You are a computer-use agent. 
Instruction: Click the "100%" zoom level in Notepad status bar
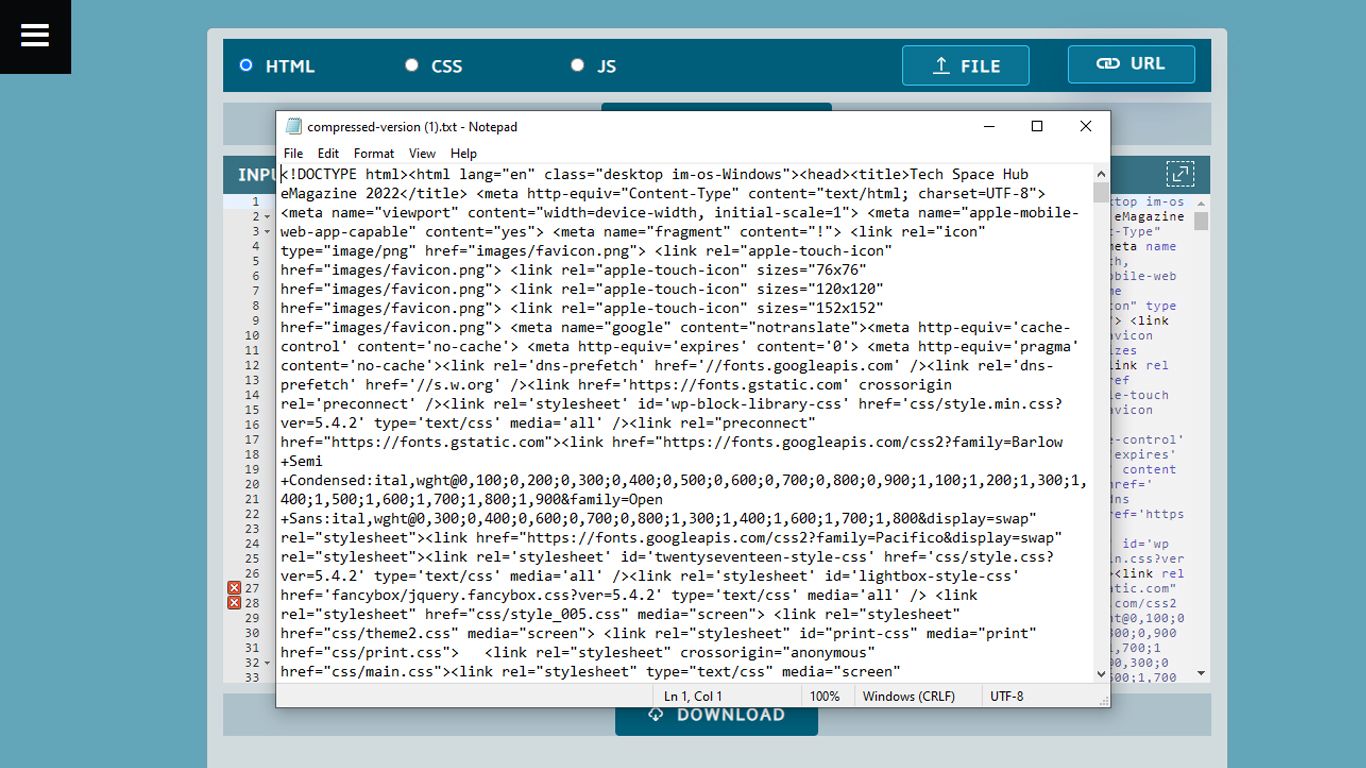click(x=825, y=696)
